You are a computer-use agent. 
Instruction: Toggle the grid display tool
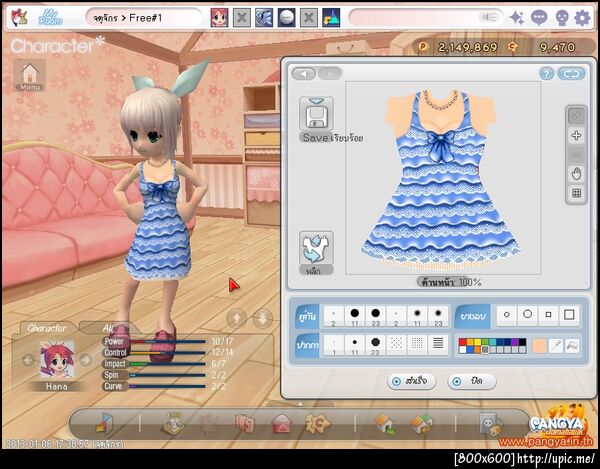[576, 193]
